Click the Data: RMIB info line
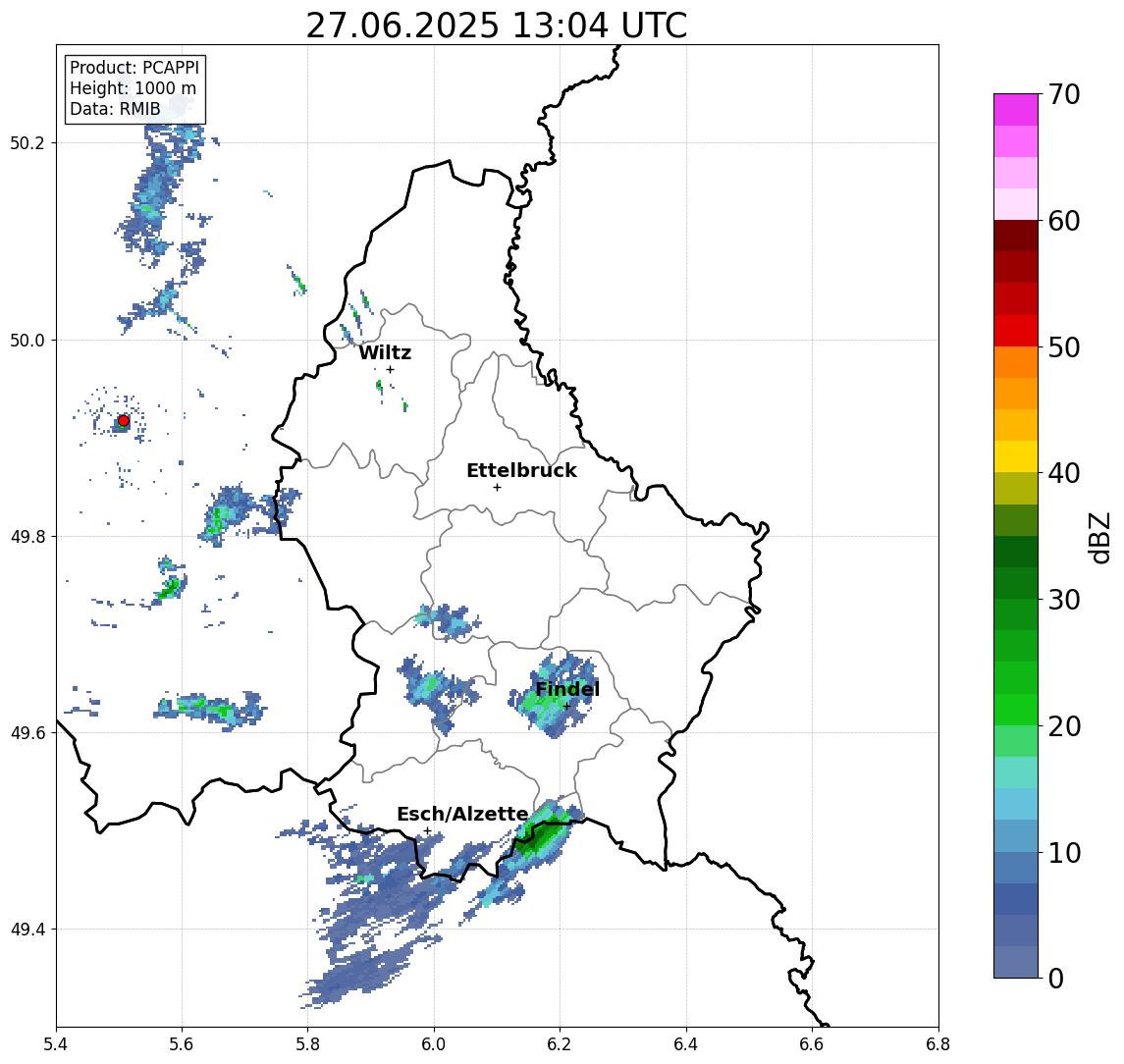1124x1064 pixels. coord(115,109)
